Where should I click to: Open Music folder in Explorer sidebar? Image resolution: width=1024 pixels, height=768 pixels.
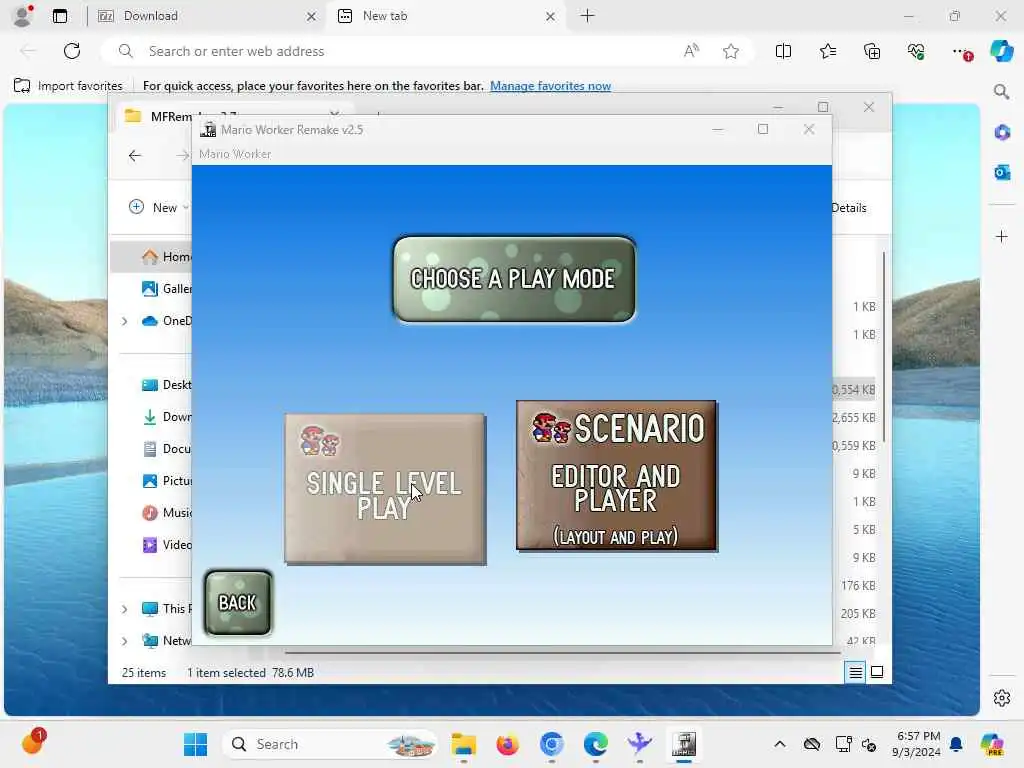(x=167, y=513)
